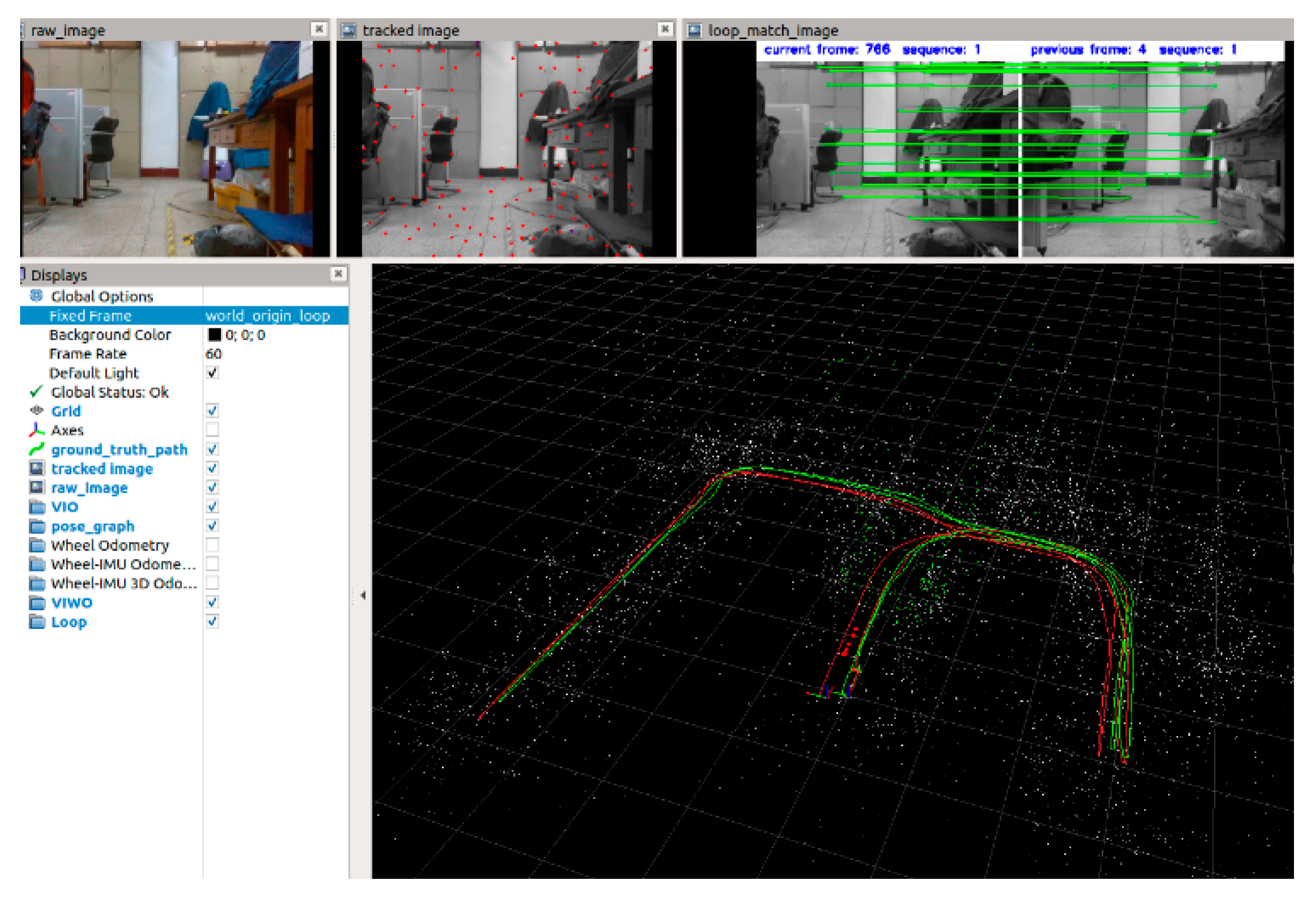Click the tracked image display icon
Viewport: 1316px width, 904px height.
pyautogui.click(x=37, y=469)
